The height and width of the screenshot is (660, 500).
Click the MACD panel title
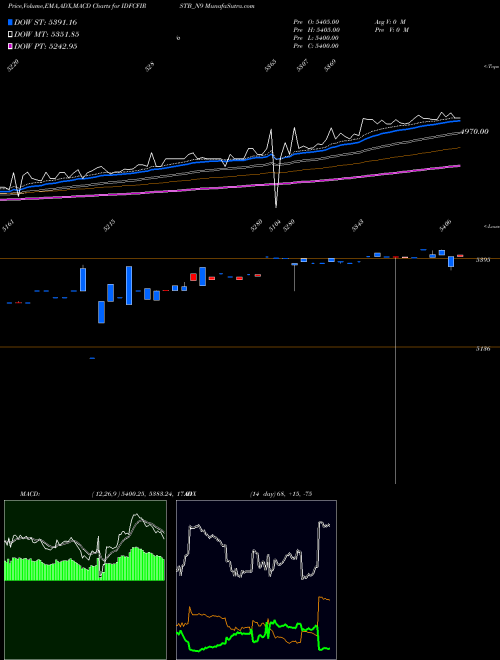30,494
